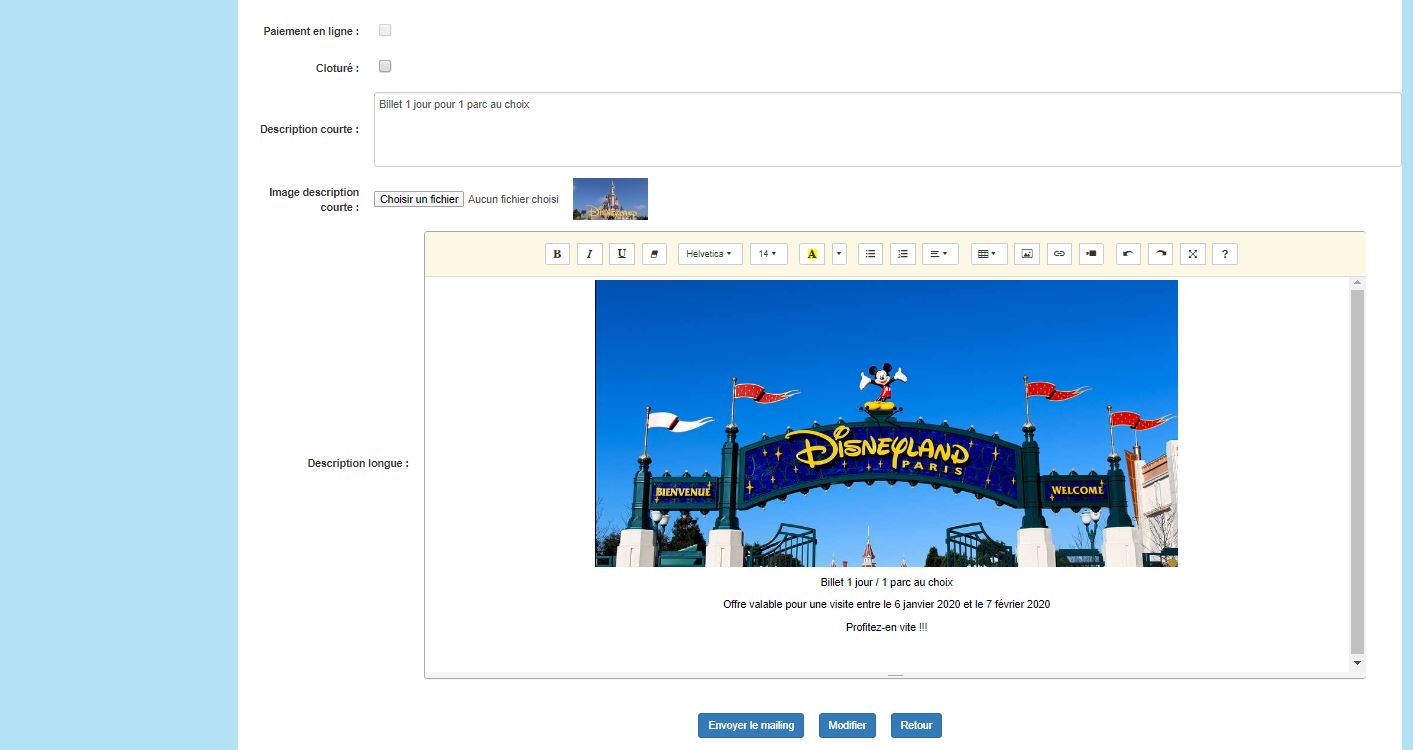This screenshot has height=750, width=1413.
Task: Insert an unordered bullet list
Action: tap(870, 254)
